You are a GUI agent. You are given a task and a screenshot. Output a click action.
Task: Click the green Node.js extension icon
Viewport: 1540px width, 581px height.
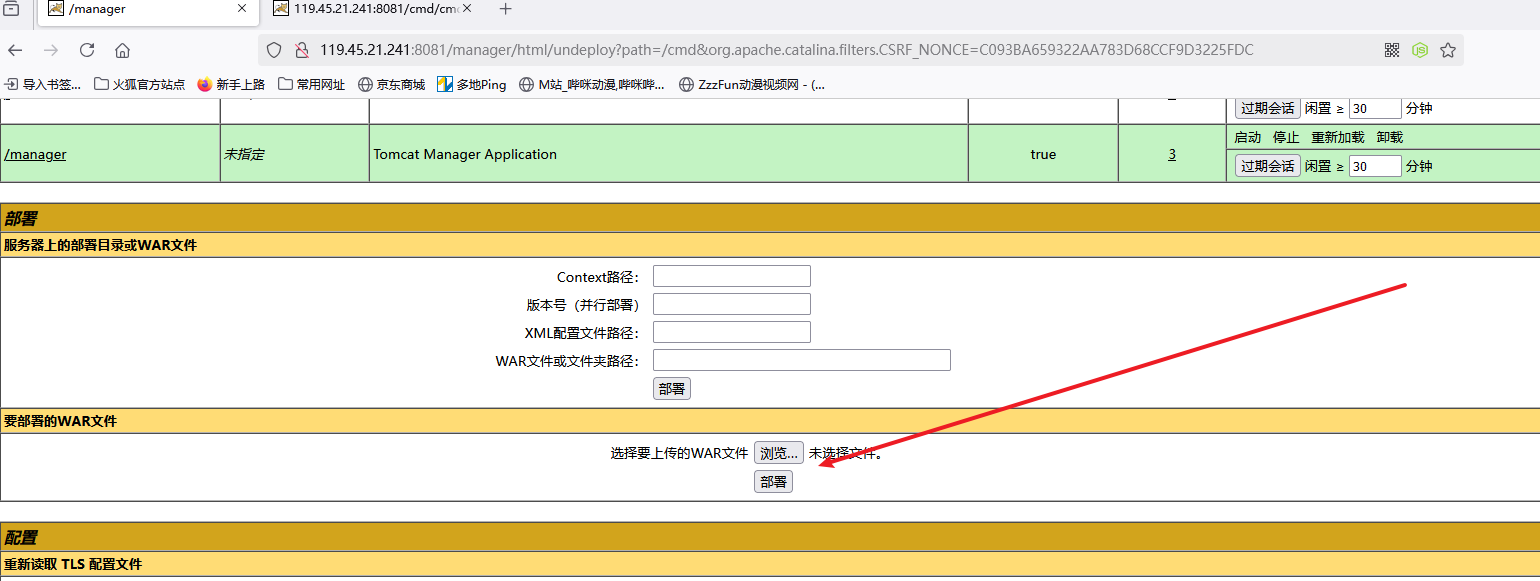coord(1419,50)
